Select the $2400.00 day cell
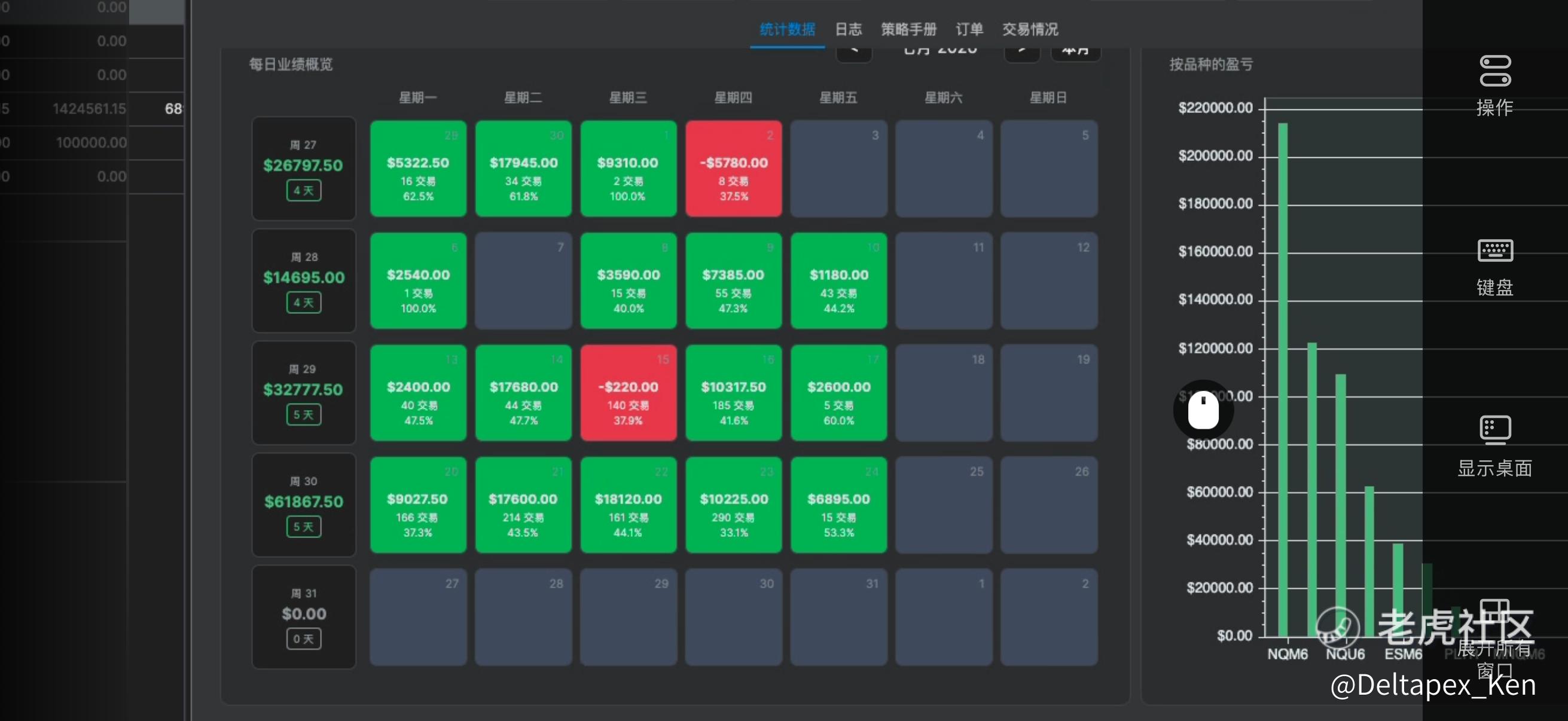 click(418, 392)
